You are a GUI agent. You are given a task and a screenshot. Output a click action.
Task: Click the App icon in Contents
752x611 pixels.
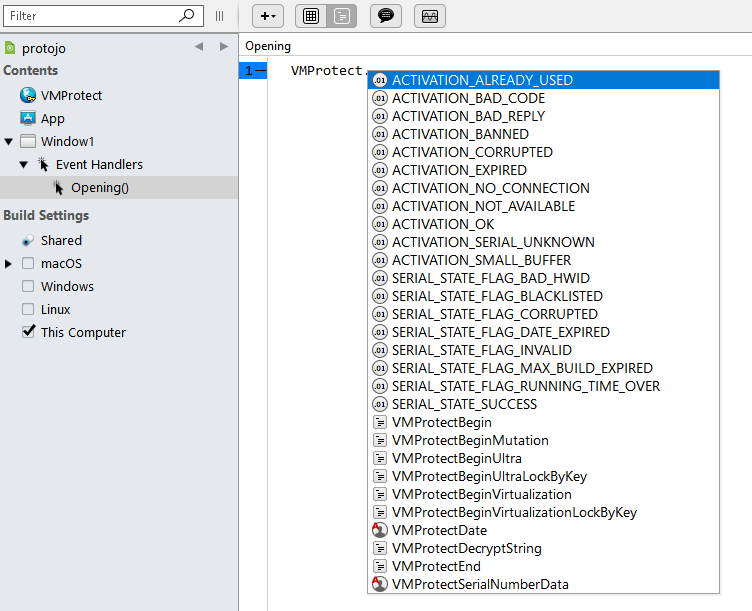coord(28,118)
